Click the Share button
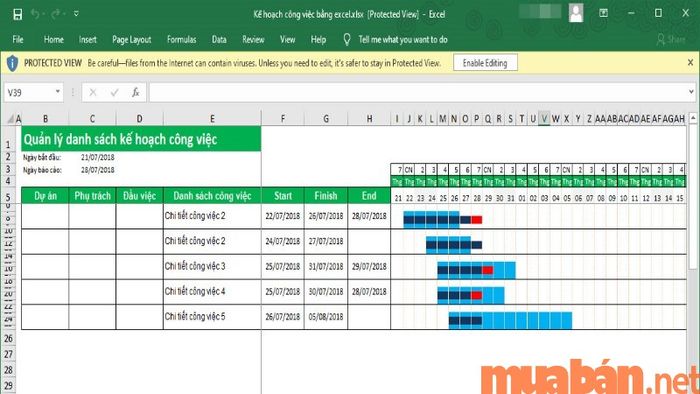 [671, 40]
